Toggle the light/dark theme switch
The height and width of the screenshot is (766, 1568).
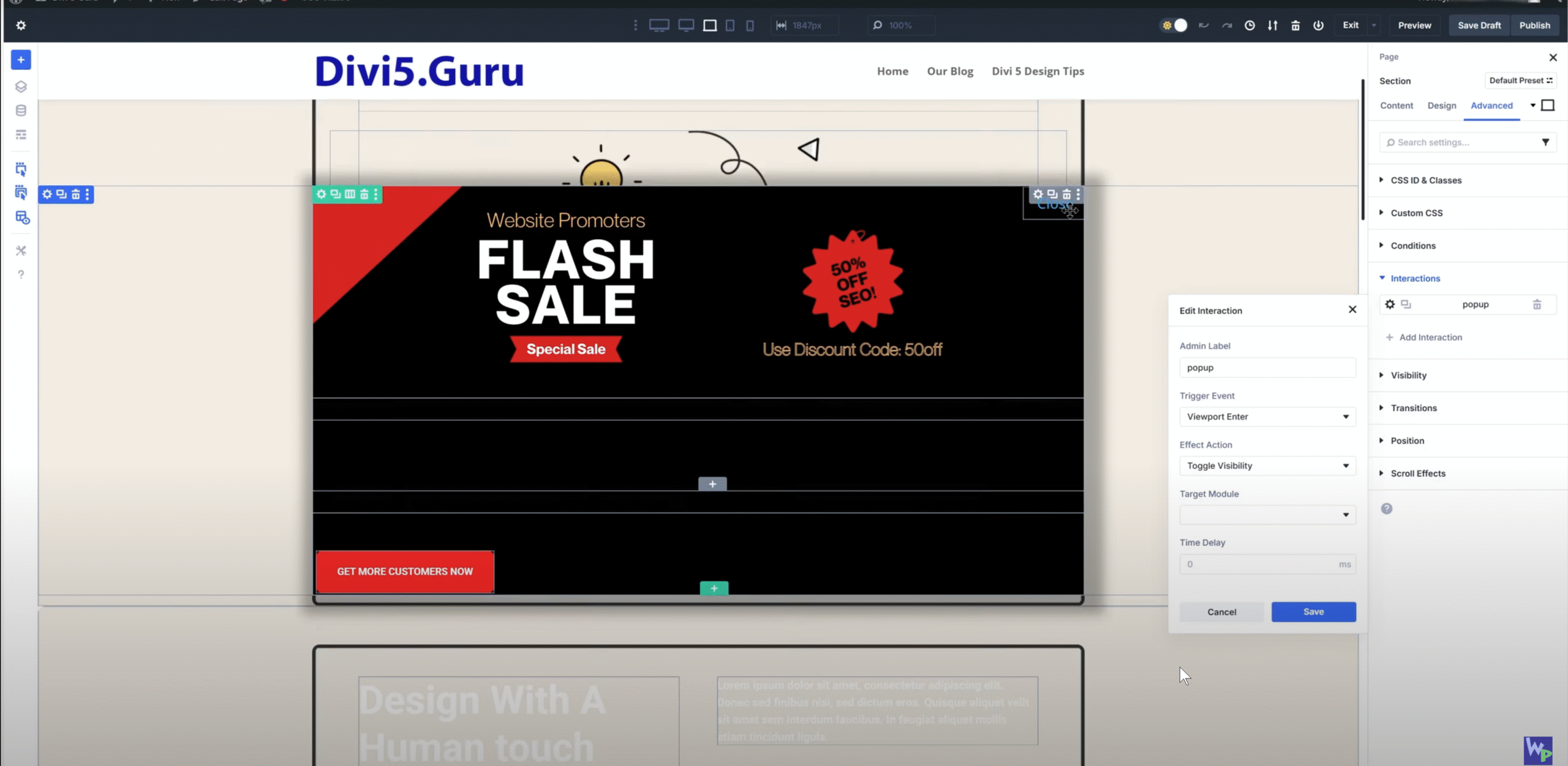point(1174,25)
